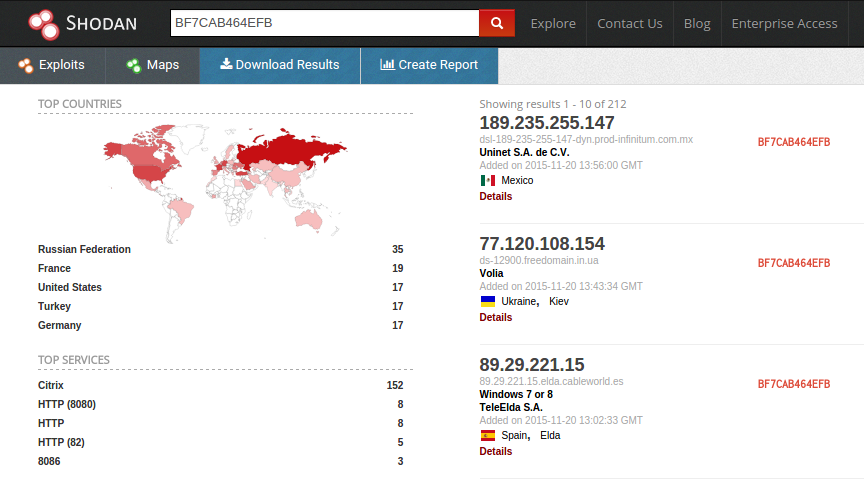Viewport: 864px width, 484px height.
Task: Open the Explore menu item
Action: (553, 23)
